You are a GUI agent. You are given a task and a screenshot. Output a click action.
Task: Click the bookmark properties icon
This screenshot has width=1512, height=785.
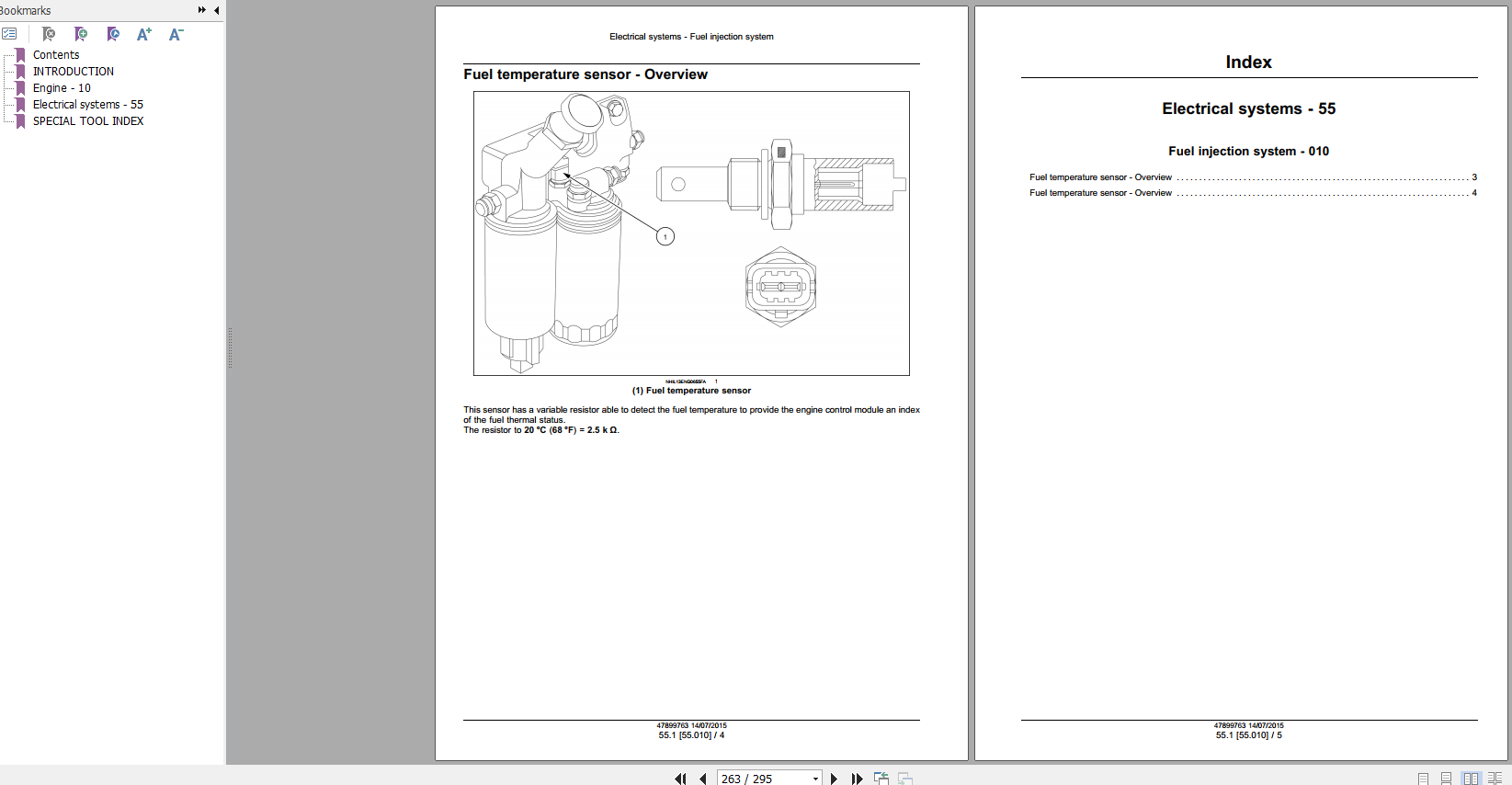coord(113,34)
